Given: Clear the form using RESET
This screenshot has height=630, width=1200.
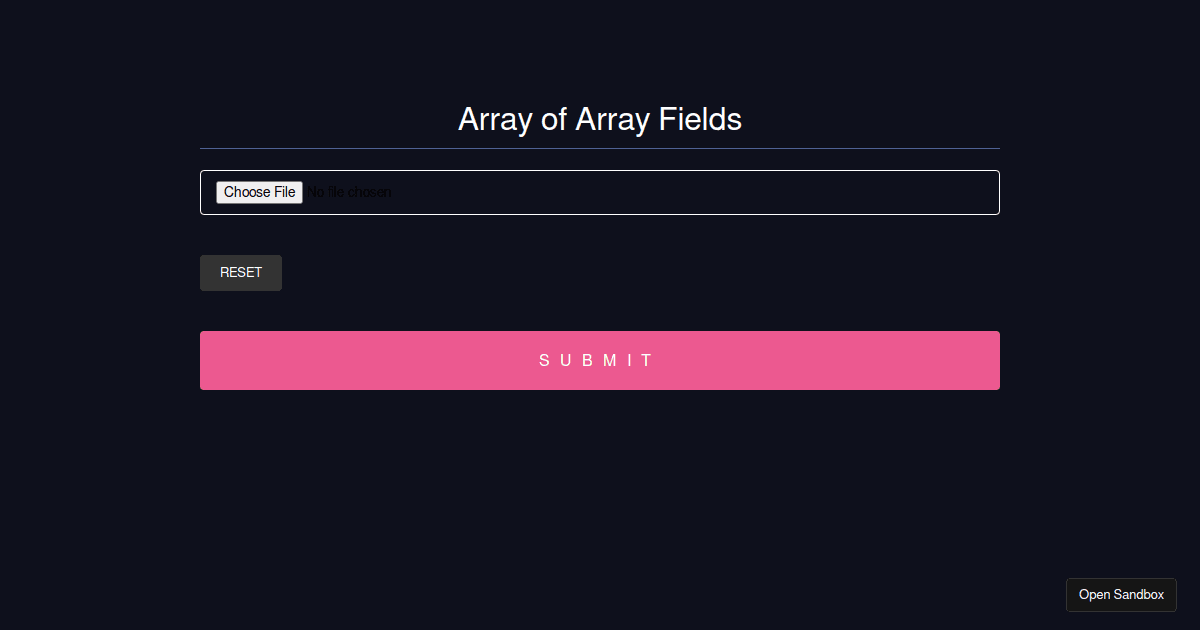Looking at the screenshot, I should [x=240, y=272].
